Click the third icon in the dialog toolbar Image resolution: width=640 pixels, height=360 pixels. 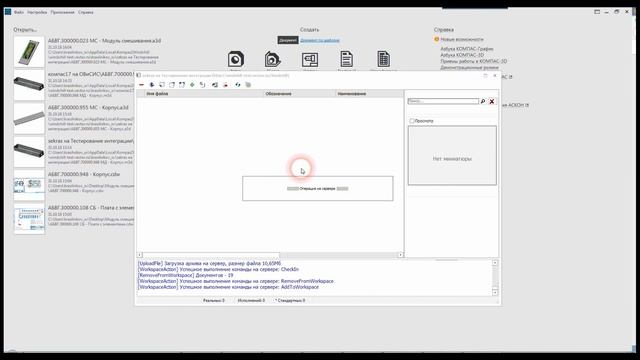[x=162, y=85]
